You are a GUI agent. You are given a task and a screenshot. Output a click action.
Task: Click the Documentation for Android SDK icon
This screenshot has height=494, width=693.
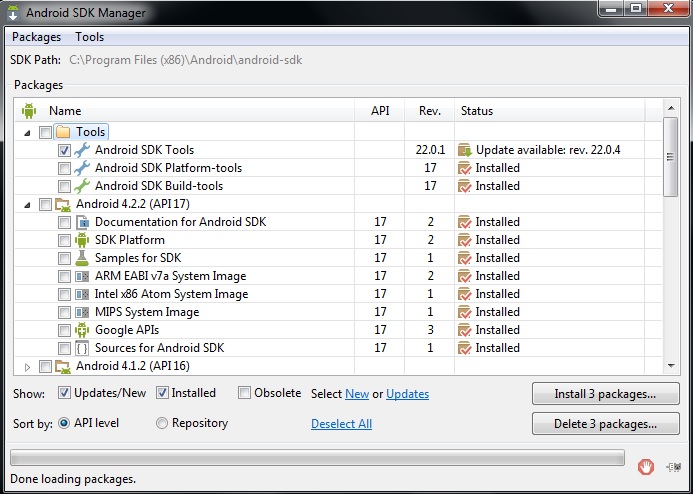pyautogui.click(x=83, y=222)
